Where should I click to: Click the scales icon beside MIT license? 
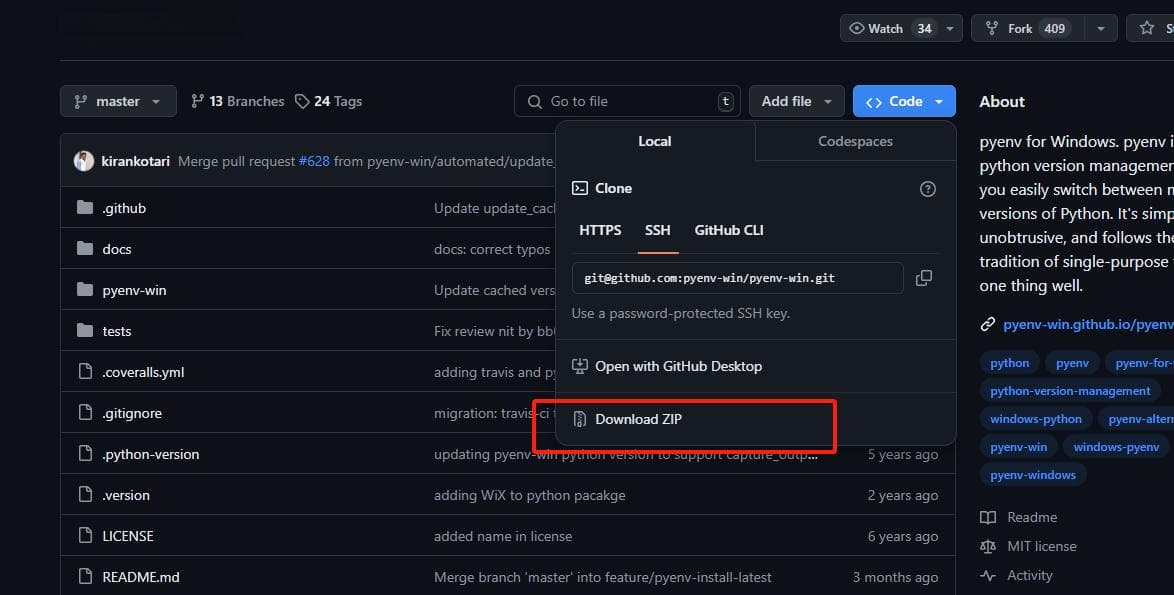click(988, 546)
